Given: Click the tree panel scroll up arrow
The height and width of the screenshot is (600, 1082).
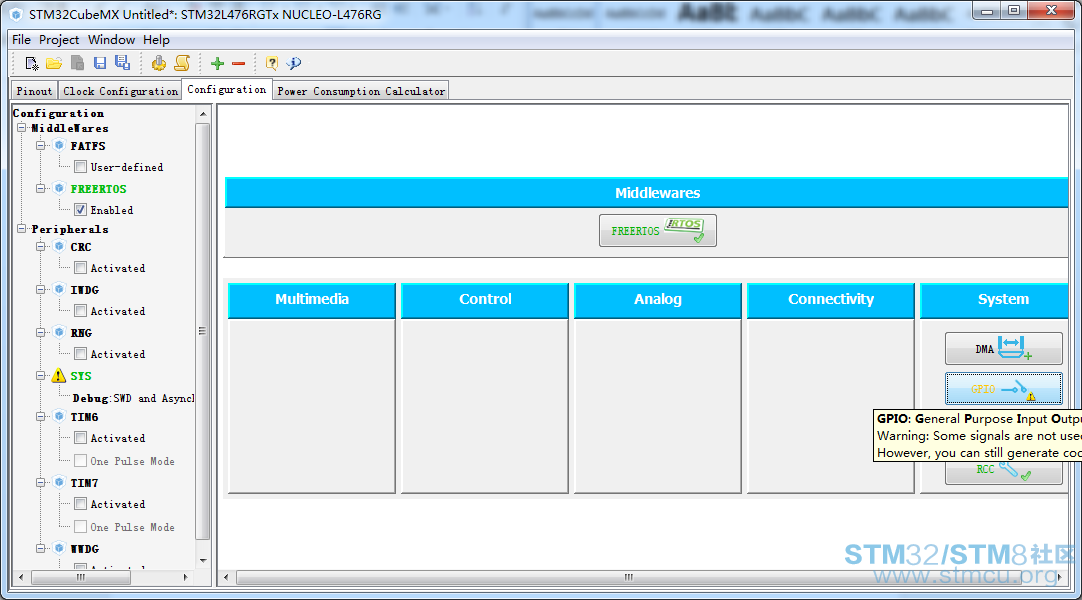Looking at the screenshot, I should coord(203,114).
